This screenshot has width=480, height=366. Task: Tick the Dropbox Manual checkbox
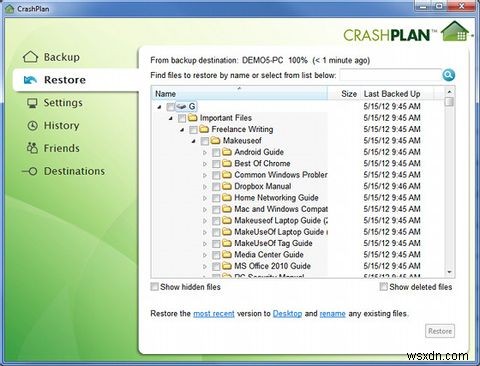click(216, 186)
